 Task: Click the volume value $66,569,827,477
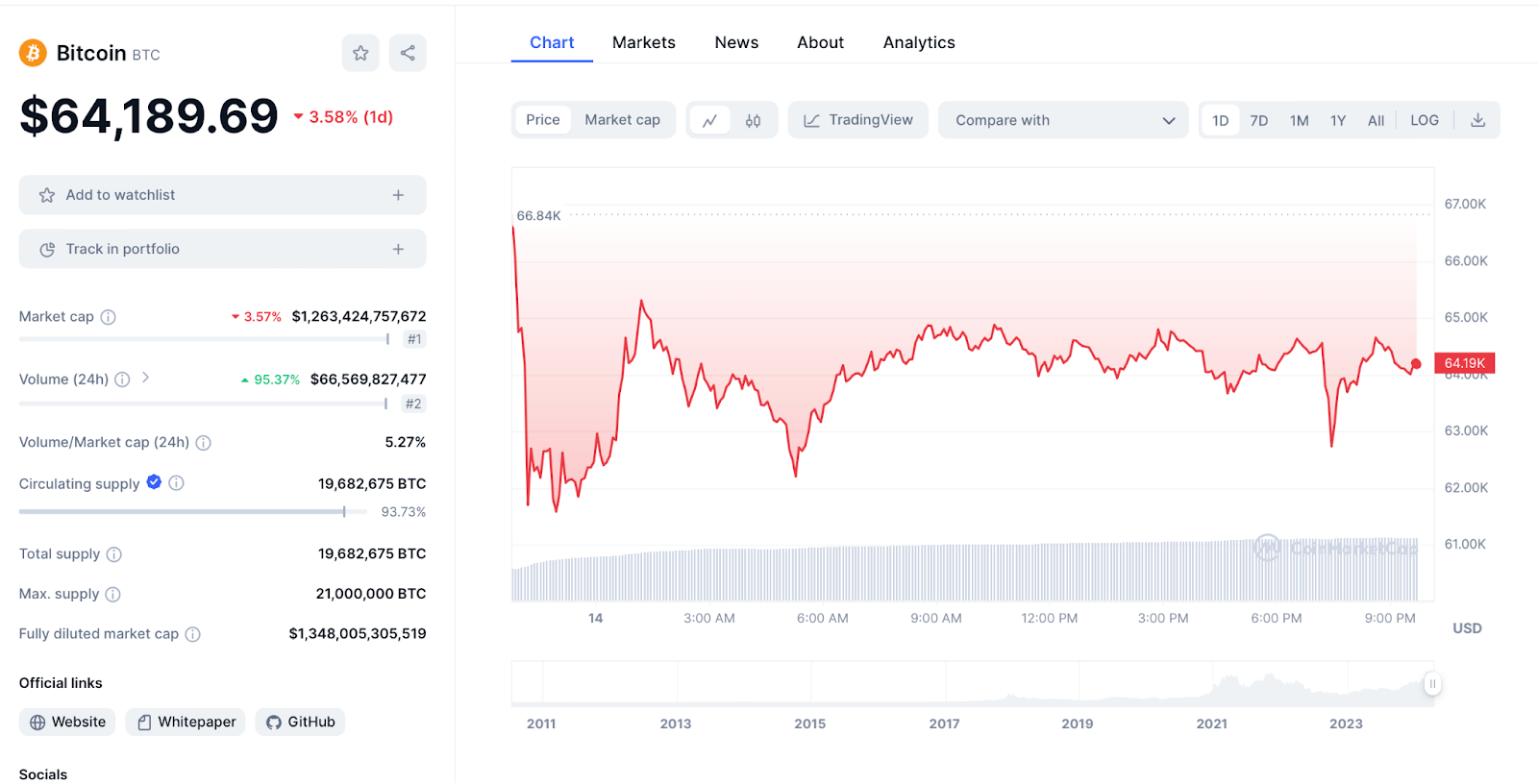click(x=368, y=380)
